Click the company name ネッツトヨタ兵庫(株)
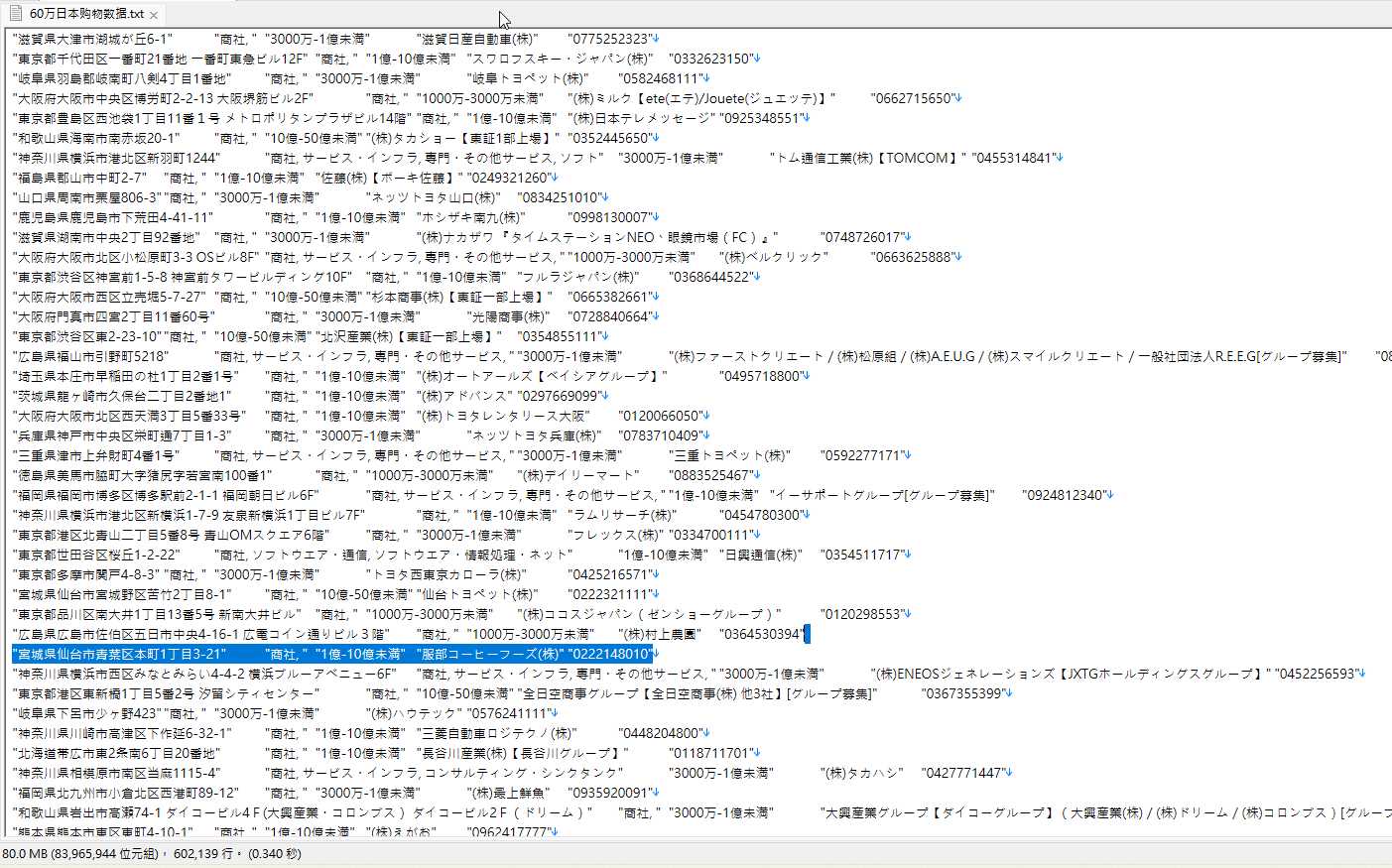The width and height of the screenshot is (1392, 868). pyautogui.click(x=534, y=435)
